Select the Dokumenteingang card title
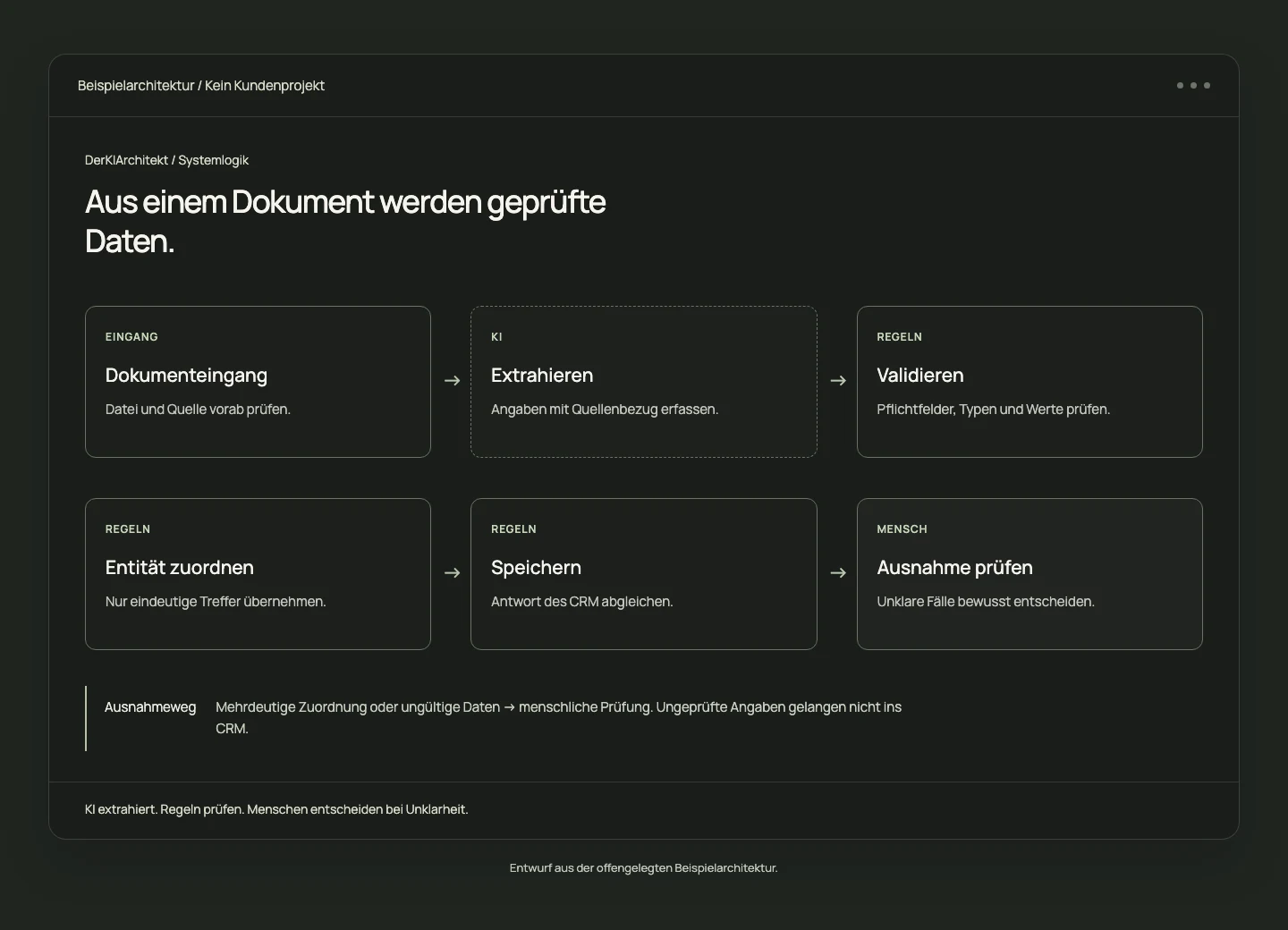Image resolution: width=1288 pixels, height=930 pixels. (186, 376)
